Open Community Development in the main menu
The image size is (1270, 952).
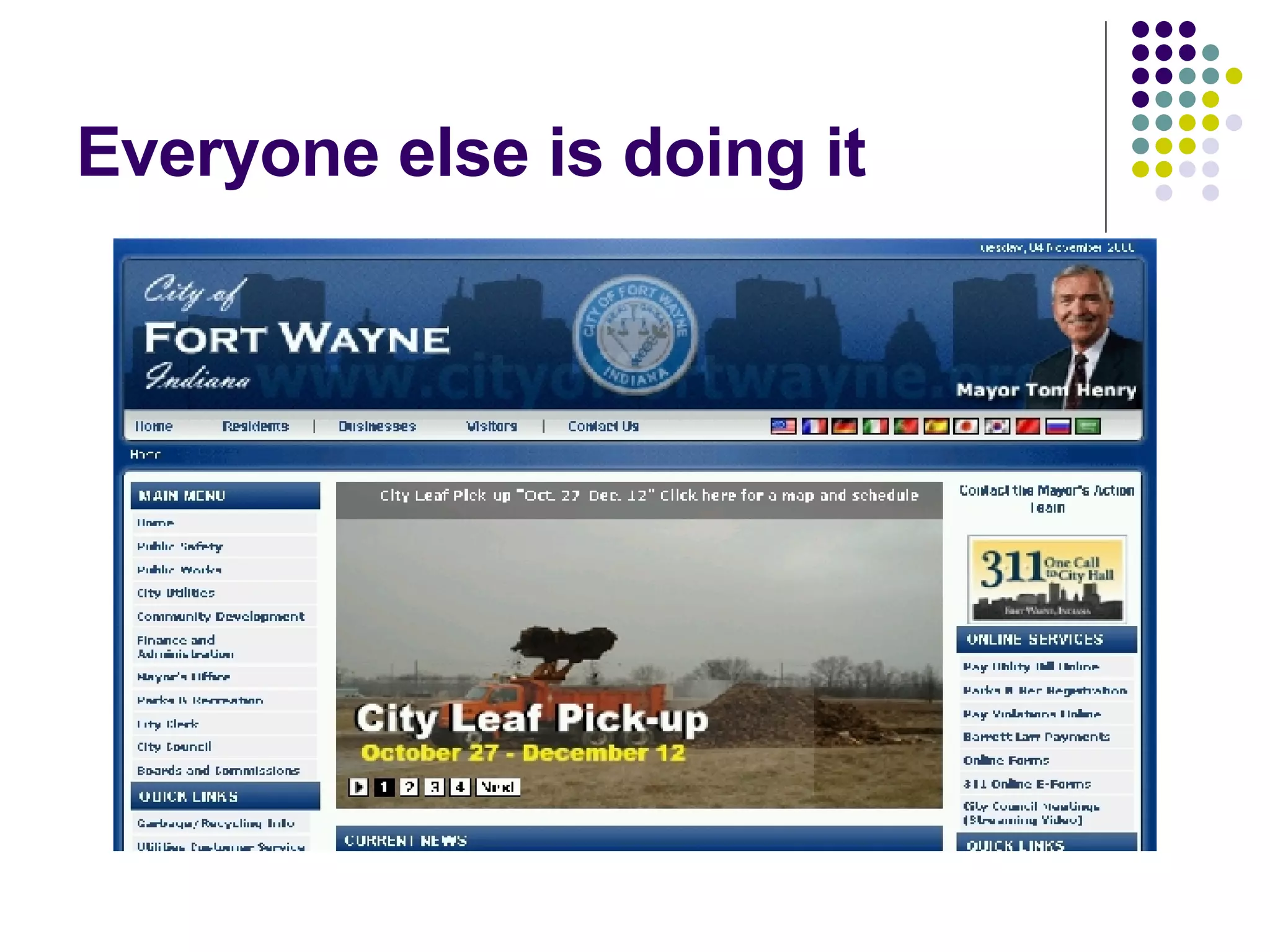pos(221,617)
